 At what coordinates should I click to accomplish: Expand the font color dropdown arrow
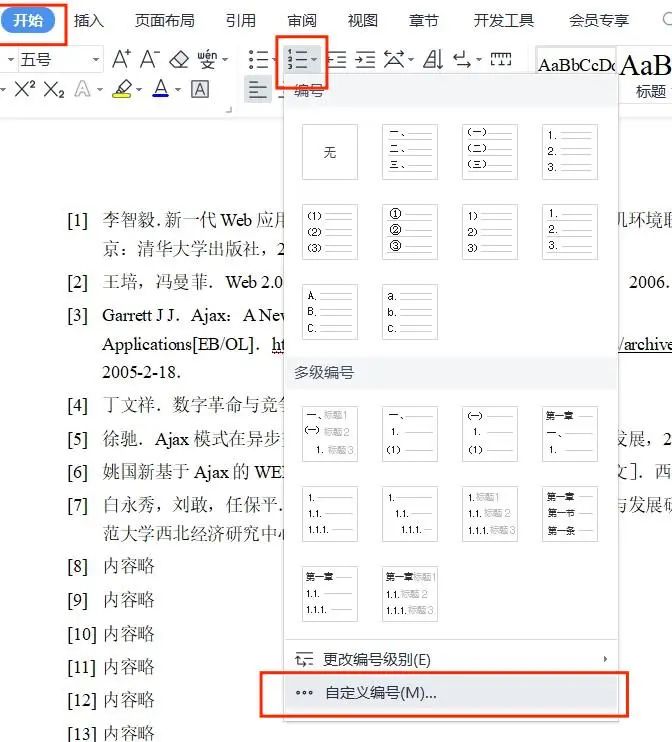coord(178,89)
